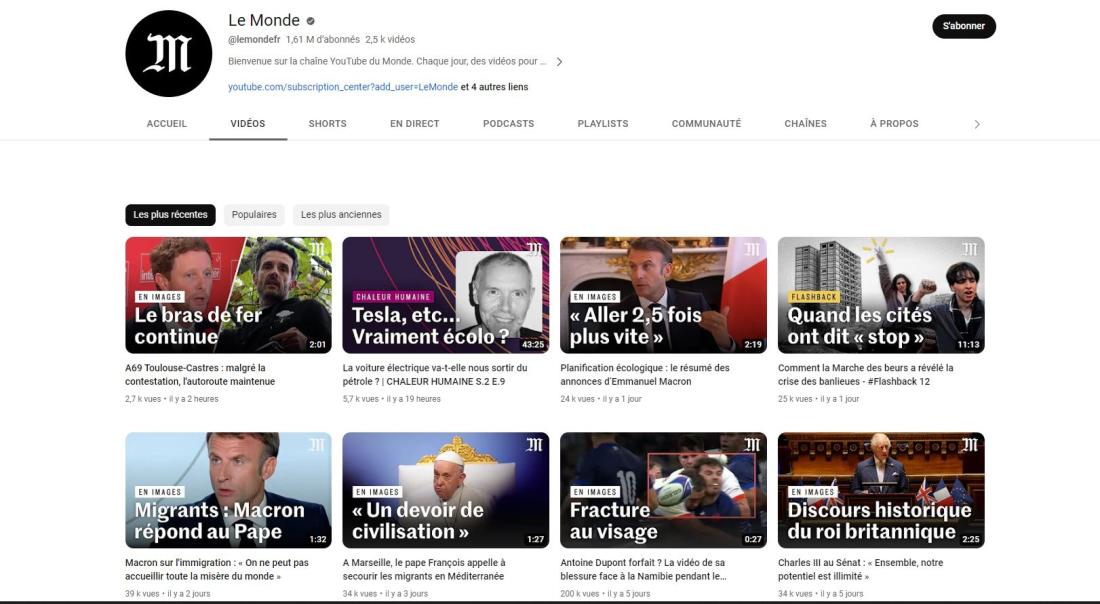1100x604 pixels.
Task: Click the 43:25 duration badge on Tesla video
Action: (533, 344)
